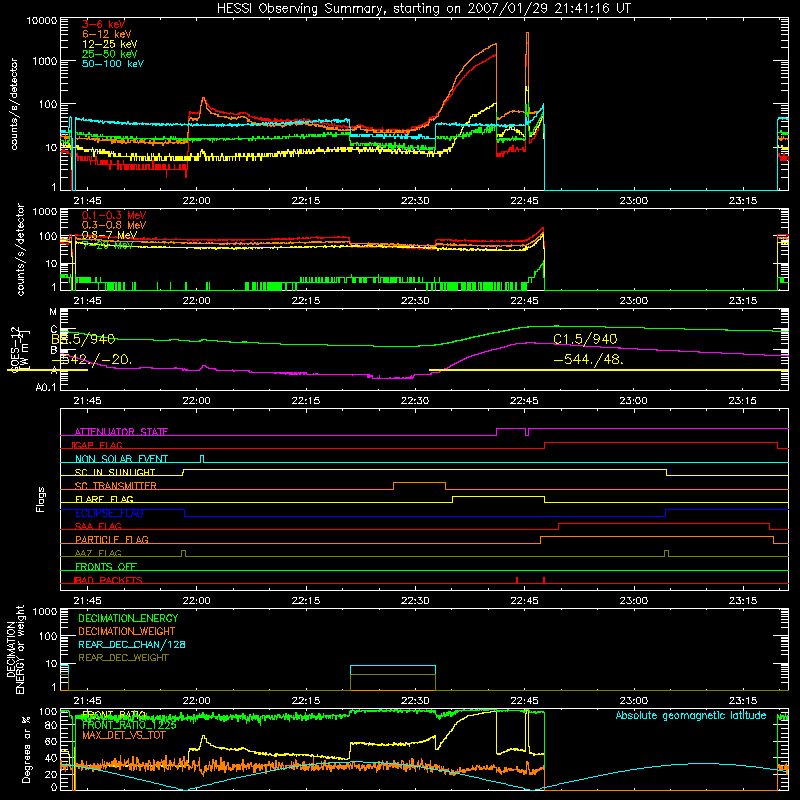The width and height of the screenshot is (800, 800).
Task: Click the 25-50 keV legend entry
Action: click(109, 54)
